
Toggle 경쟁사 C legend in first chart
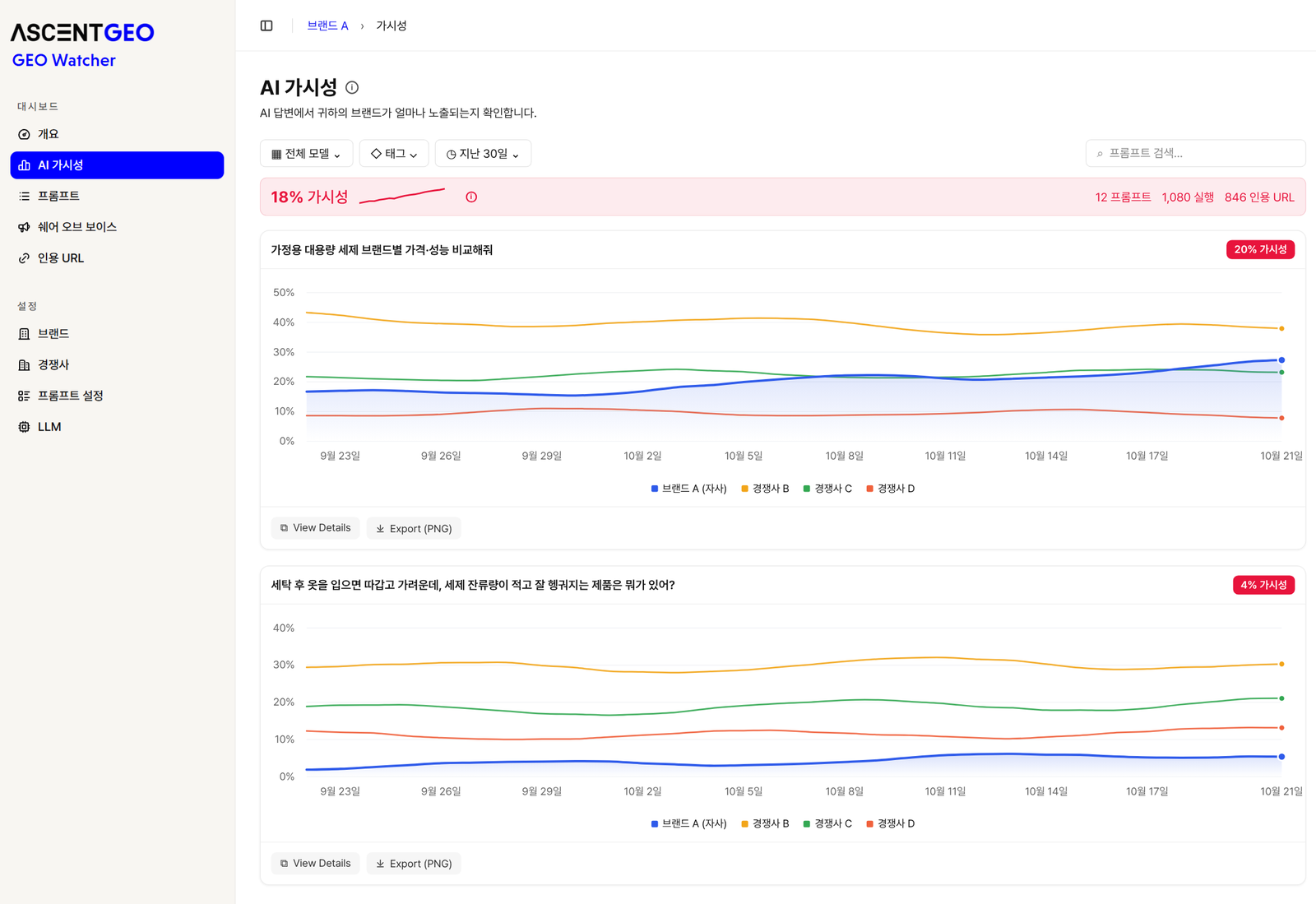(827, 489)
